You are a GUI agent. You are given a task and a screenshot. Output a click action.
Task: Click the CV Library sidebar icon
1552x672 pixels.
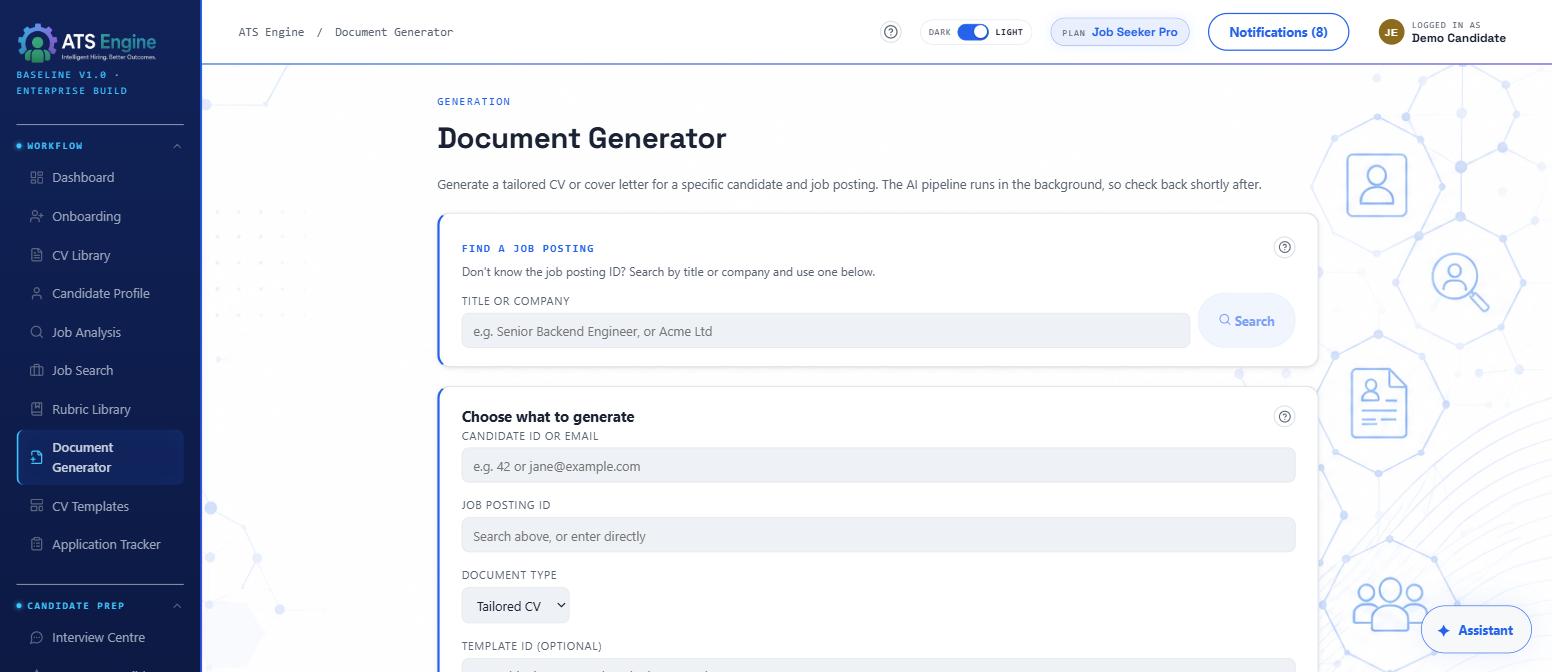point(37,255)
